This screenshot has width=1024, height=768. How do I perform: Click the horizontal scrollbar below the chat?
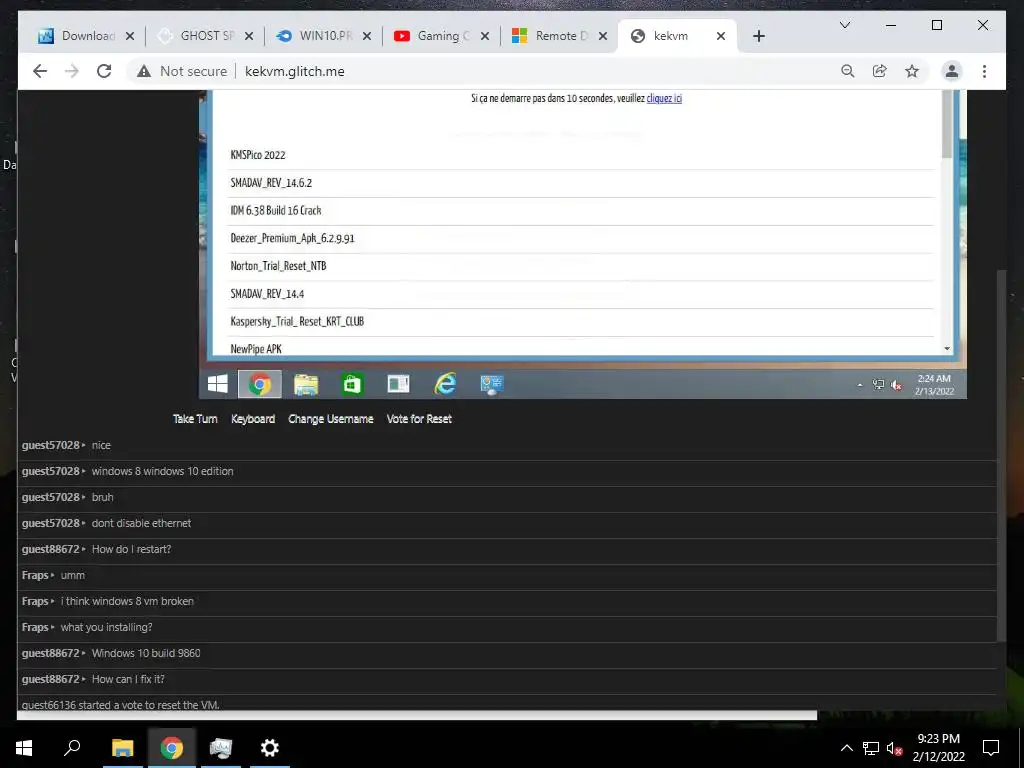click(417, 716)
